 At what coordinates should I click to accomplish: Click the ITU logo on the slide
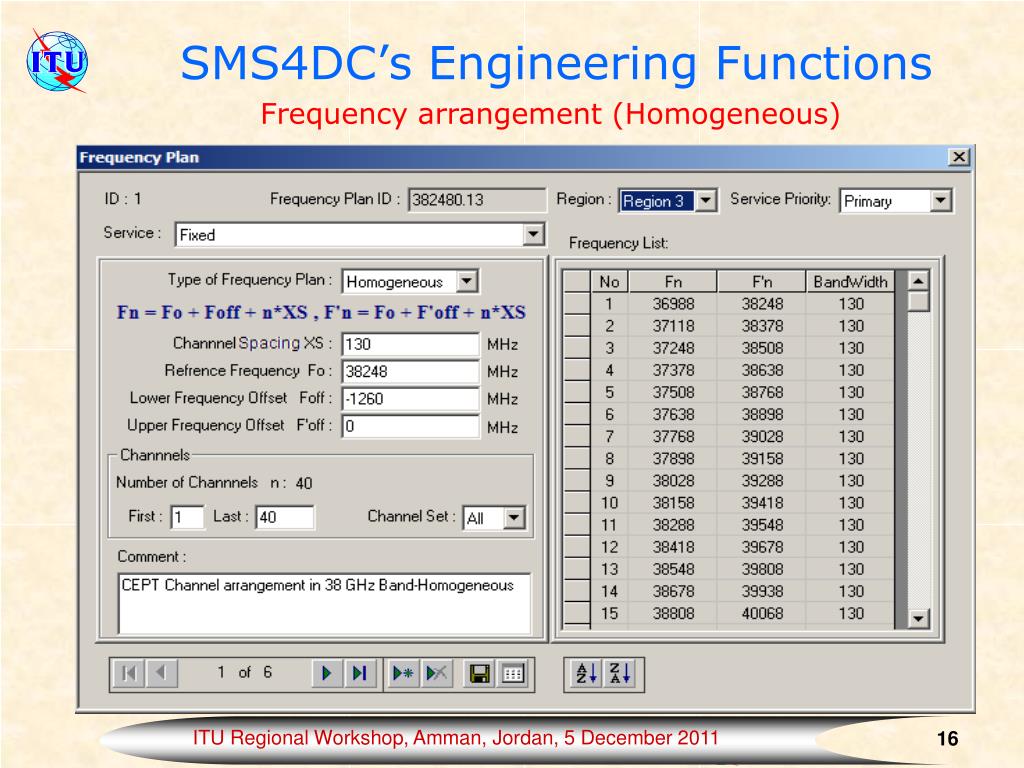point(57,61)
